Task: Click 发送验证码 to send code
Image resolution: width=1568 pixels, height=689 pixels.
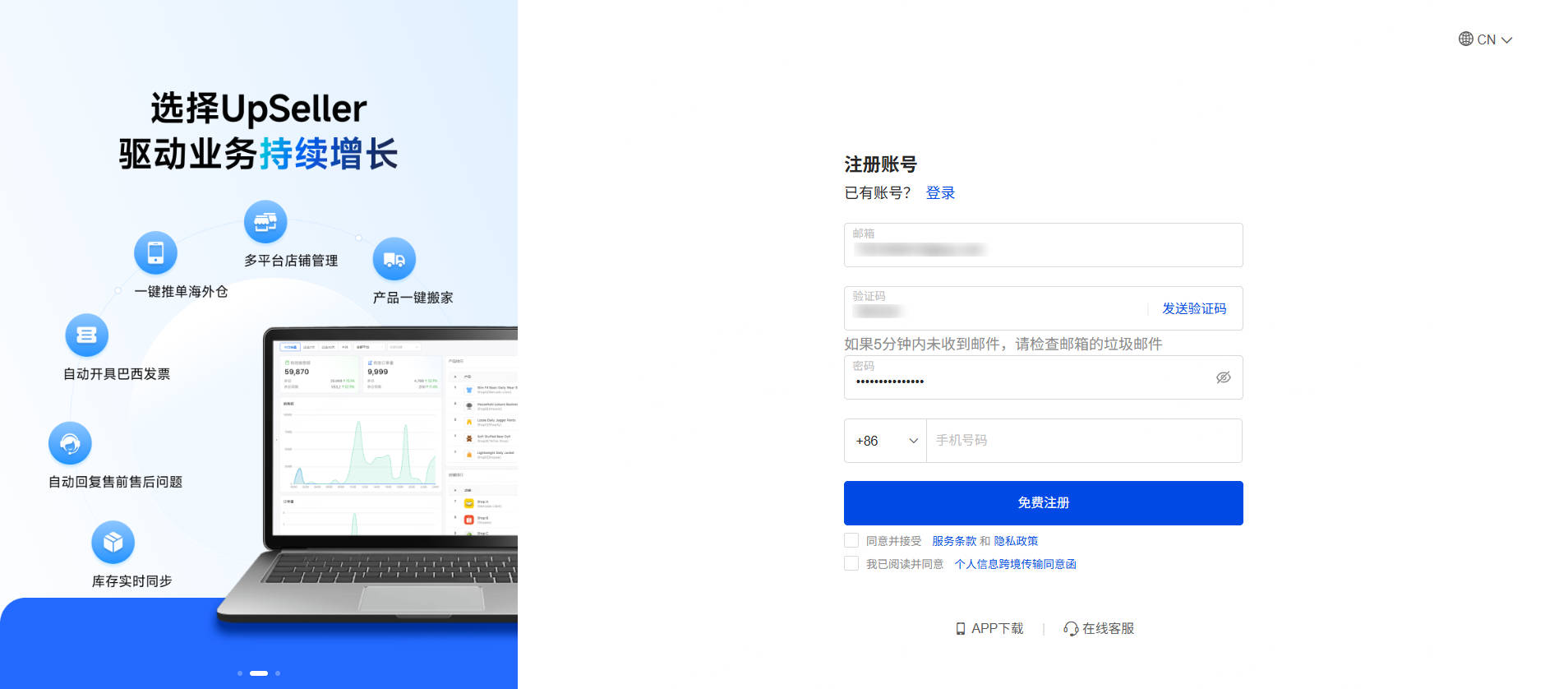Action: [x=1193, y=308]
